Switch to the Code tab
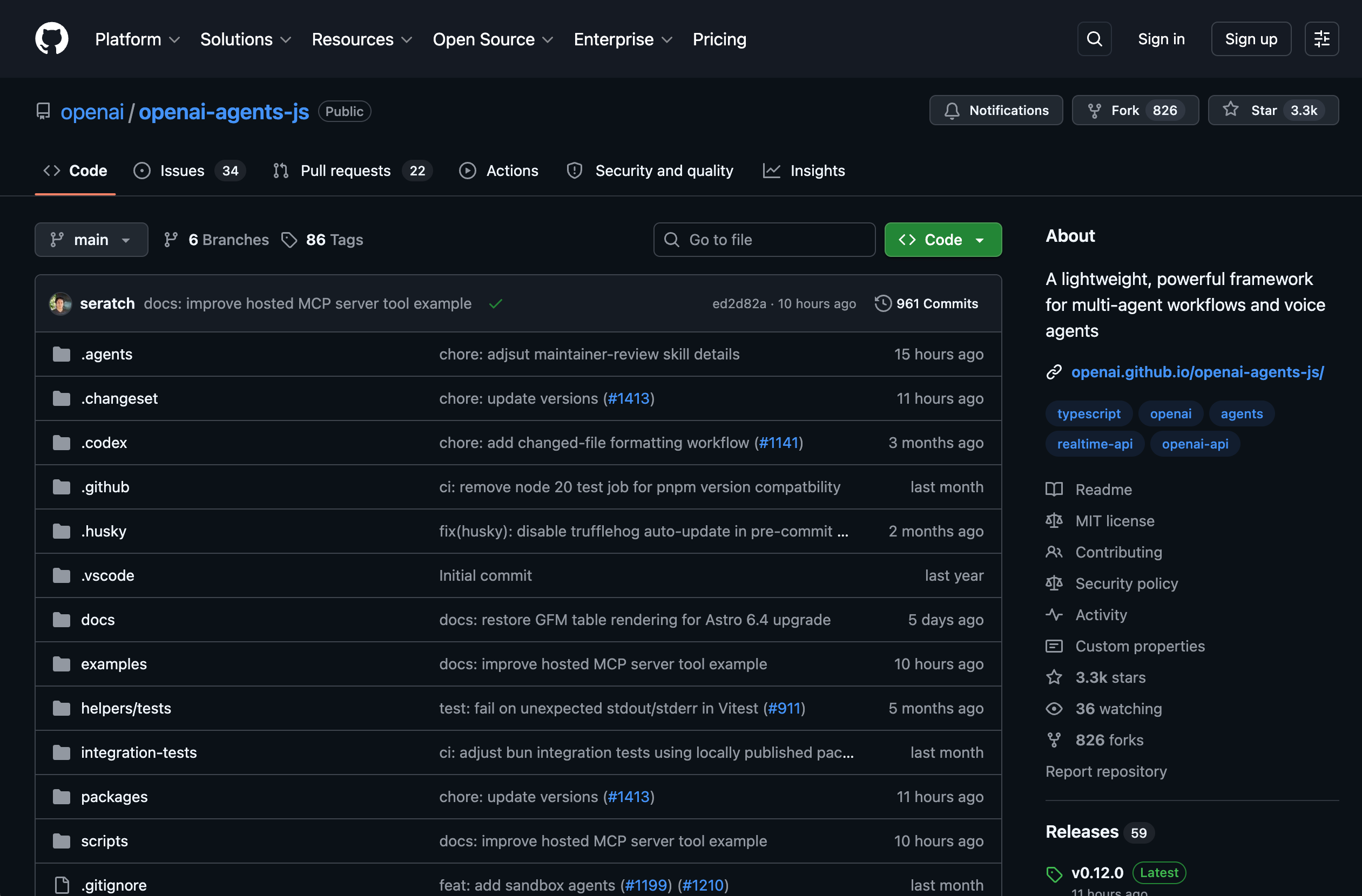 pyautogui.click(x=76, y=171)
